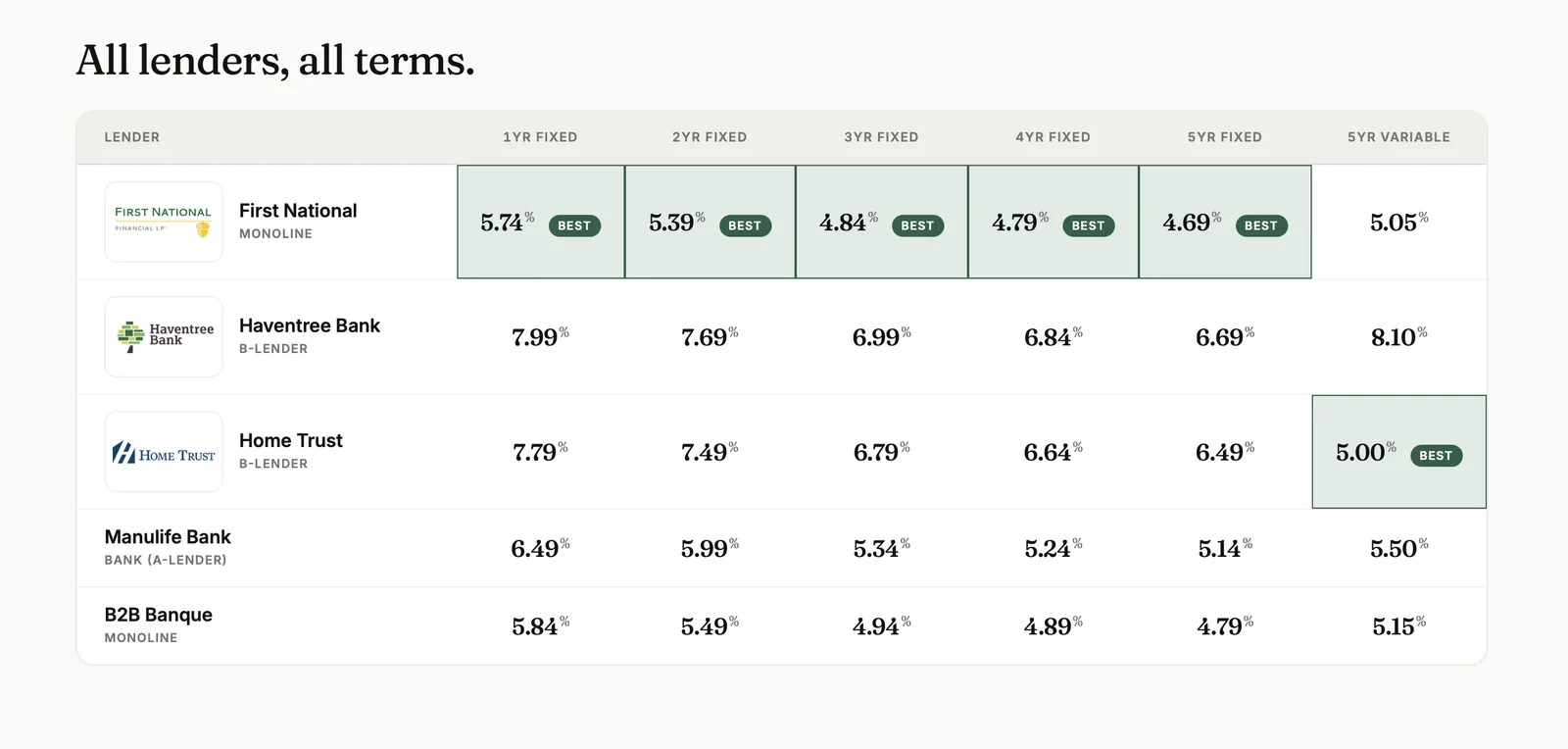
Task: Click the 5.14% rate
Action: pyautogui.click(x=1225, y=548)
